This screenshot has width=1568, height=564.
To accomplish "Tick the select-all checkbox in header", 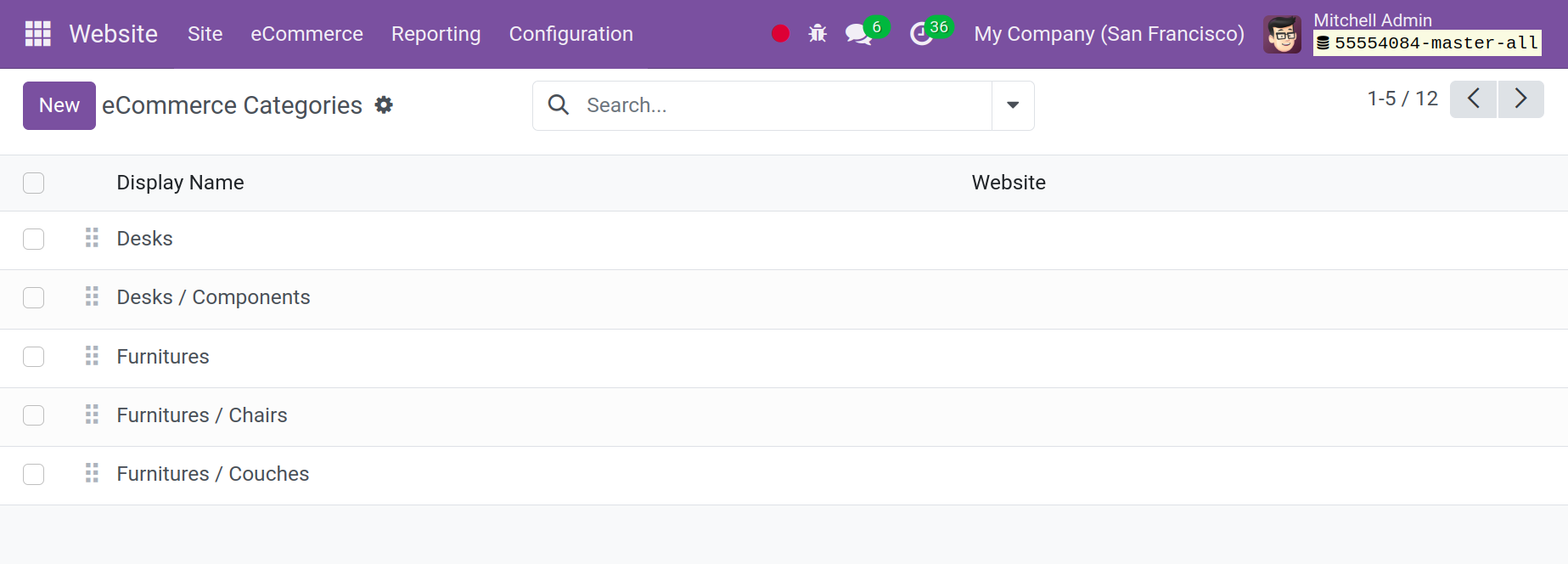I will [34, 183].
